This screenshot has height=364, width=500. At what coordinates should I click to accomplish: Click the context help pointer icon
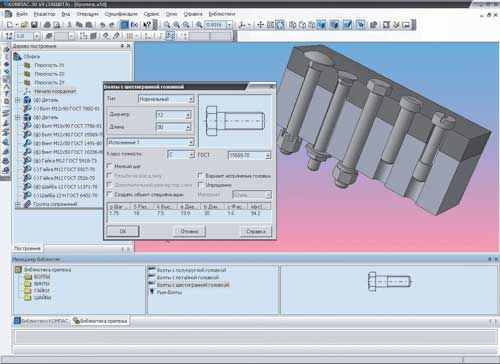coord(147,24)
